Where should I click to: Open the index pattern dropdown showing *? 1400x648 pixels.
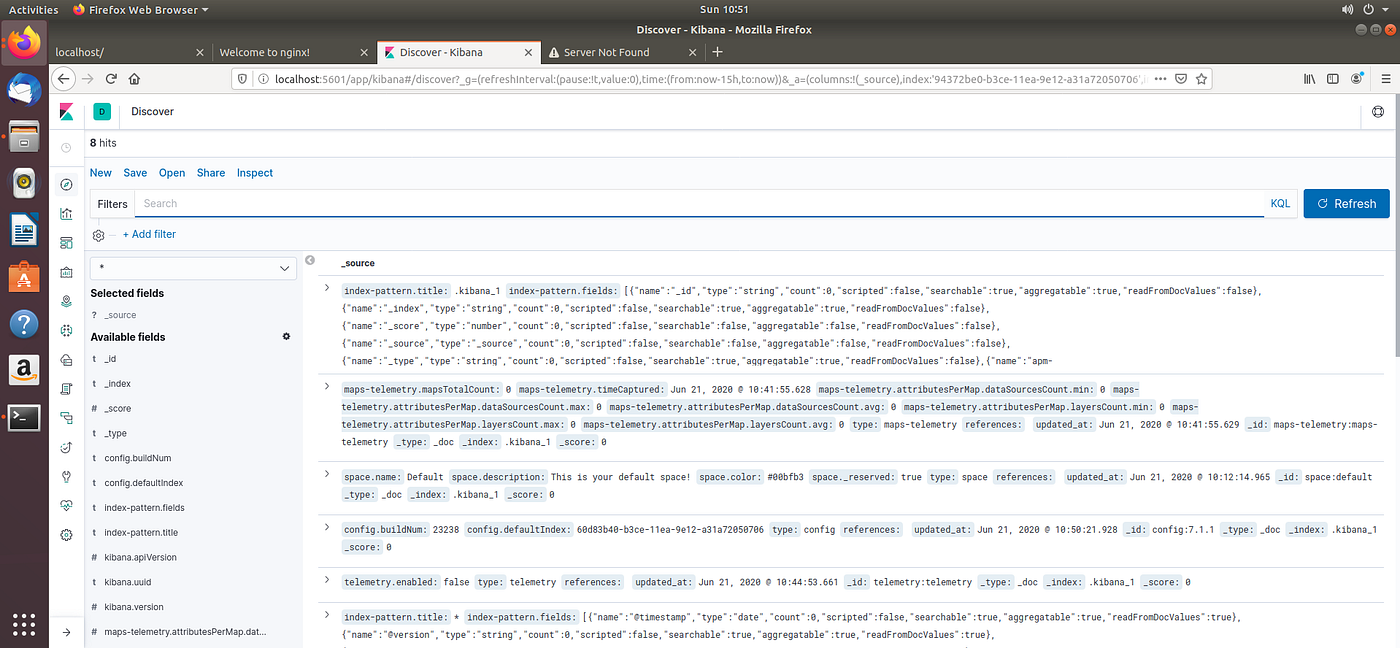point(193,268)
